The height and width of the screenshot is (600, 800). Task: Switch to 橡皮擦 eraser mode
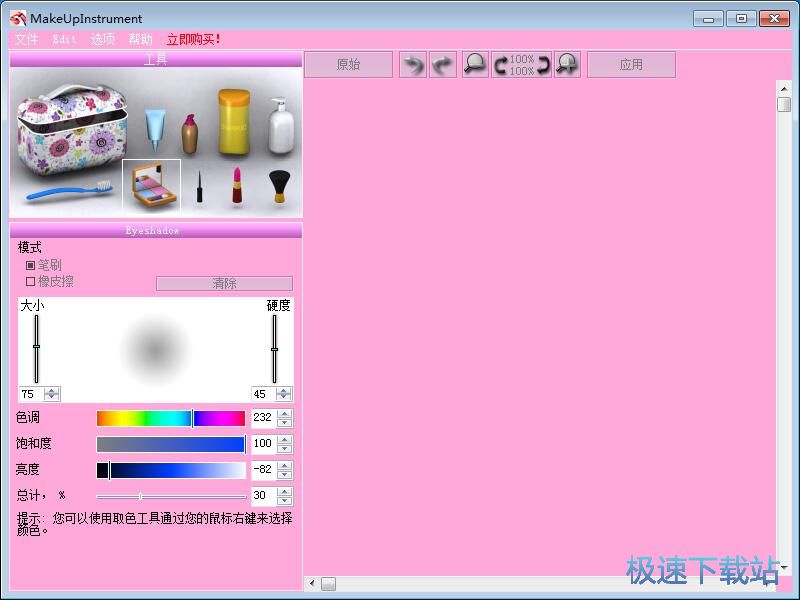[30, 281]
